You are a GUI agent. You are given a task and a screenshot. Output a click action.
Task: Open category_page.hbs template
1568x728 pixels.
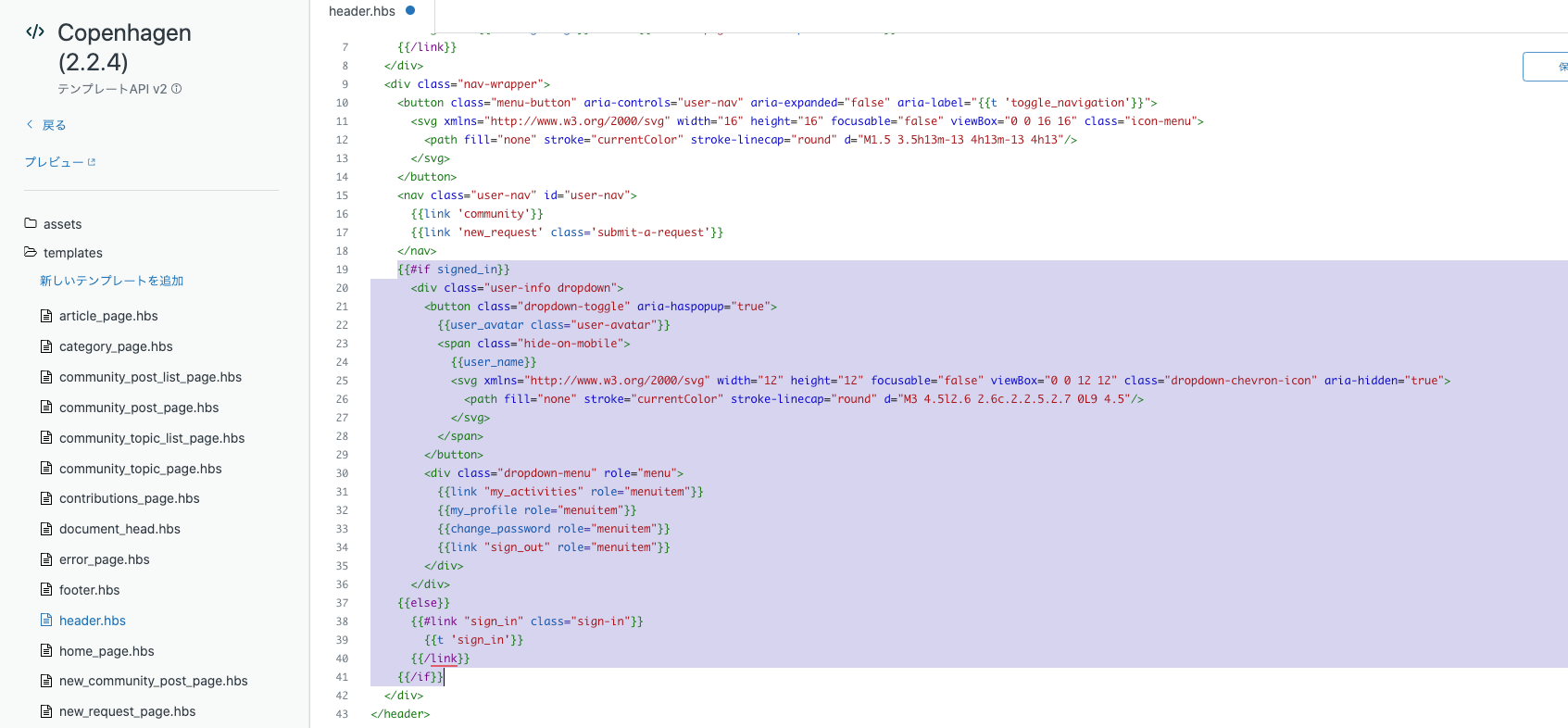click(116, 346)
